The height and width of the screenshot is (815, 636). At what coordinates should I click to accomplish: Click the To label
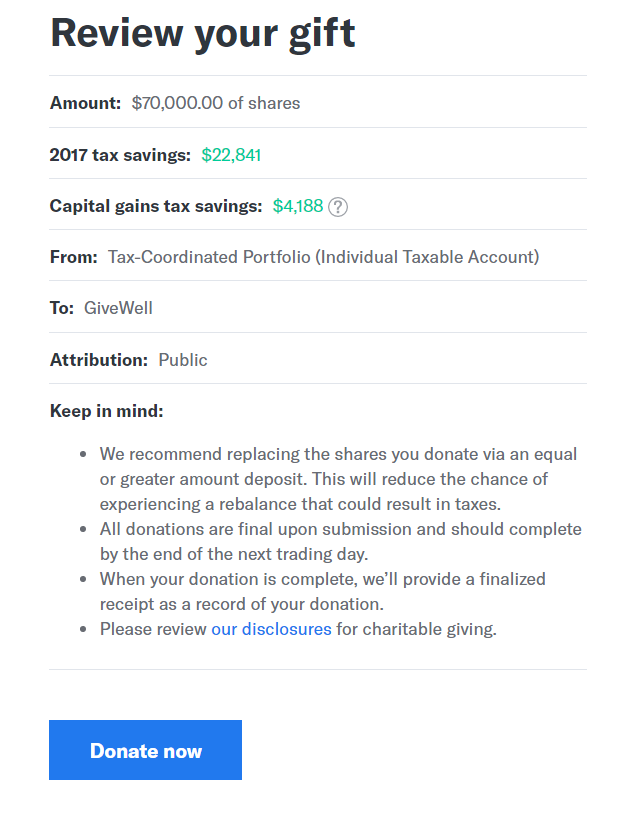(x=62, y=308)
